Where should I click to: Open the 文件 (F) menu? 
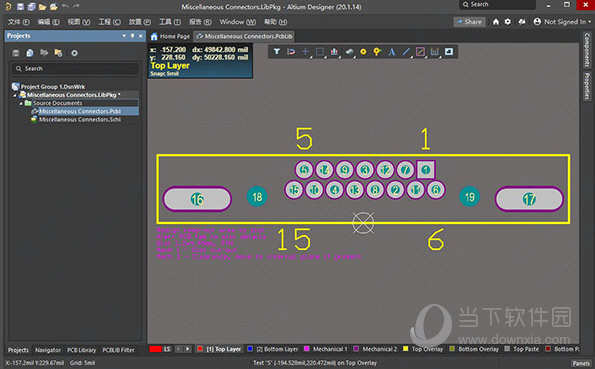coord(18,22)
